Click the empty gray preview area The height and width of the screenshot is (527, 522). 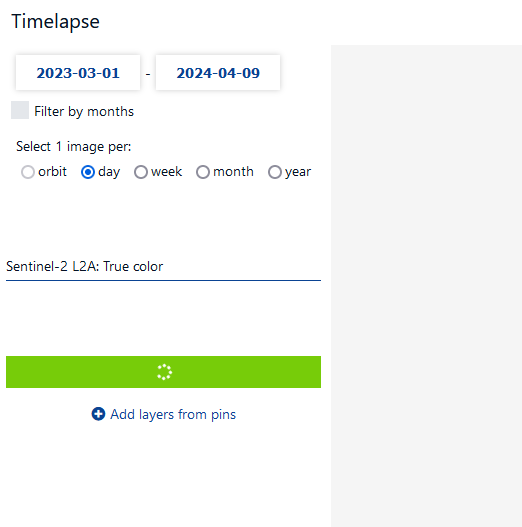click(426, 286)
